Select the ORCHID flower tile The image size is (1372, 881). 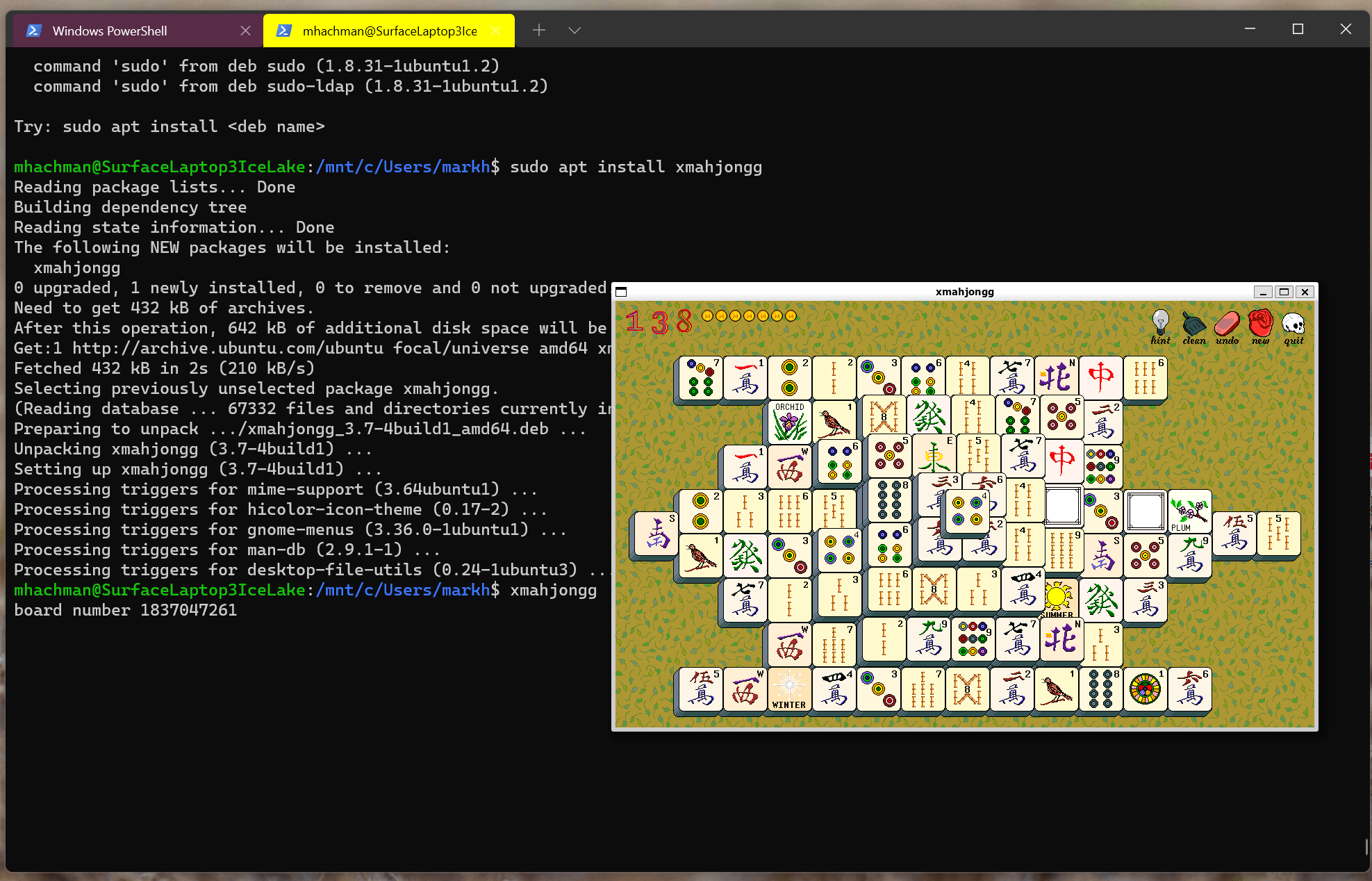pos(790,422)
